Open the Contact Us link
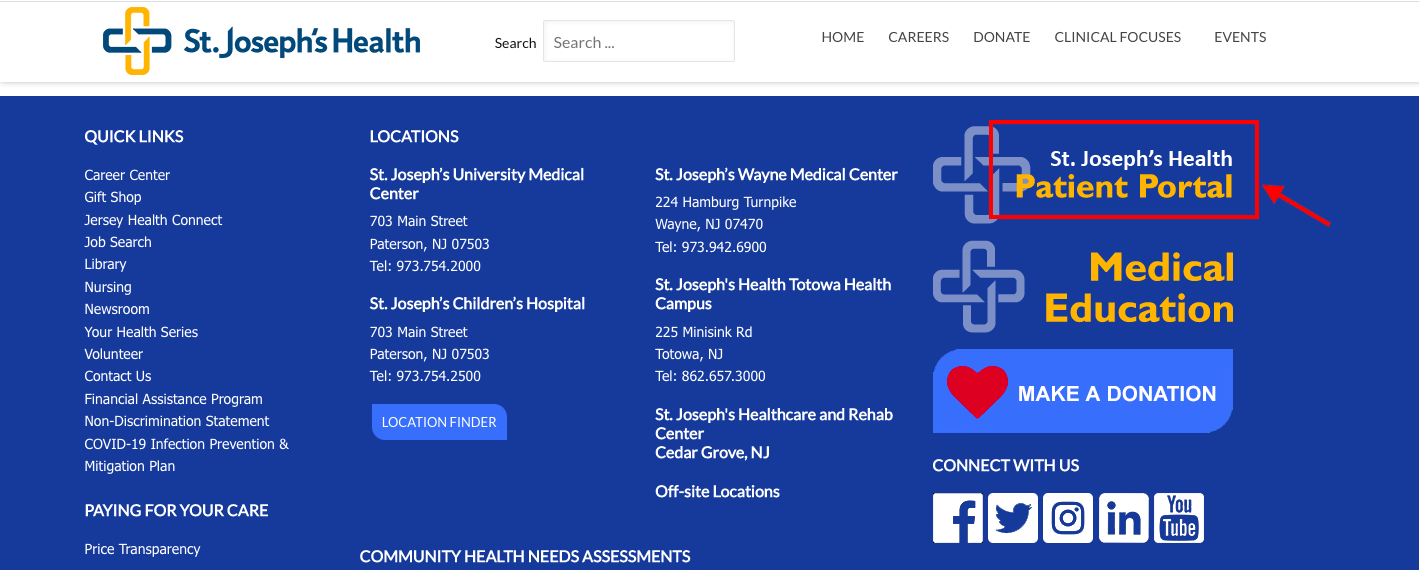 pyautogui.click(x=118, y=376)
